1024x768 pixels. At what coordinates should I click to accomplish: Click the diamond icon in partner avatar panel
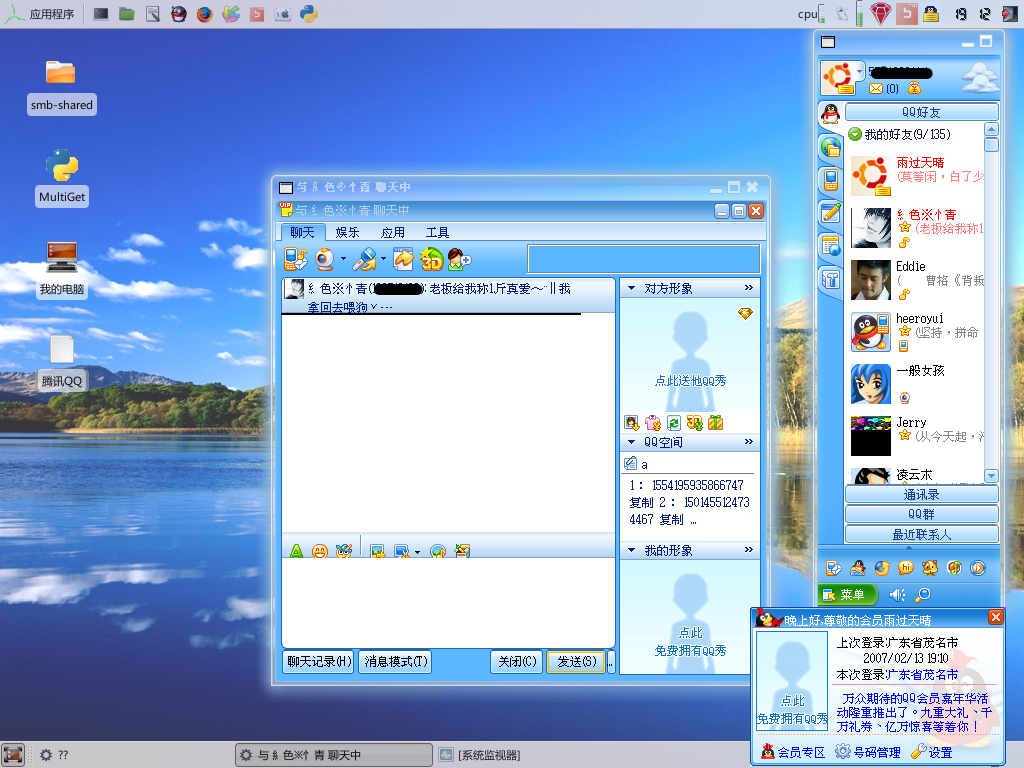click(x=745, y=314)
